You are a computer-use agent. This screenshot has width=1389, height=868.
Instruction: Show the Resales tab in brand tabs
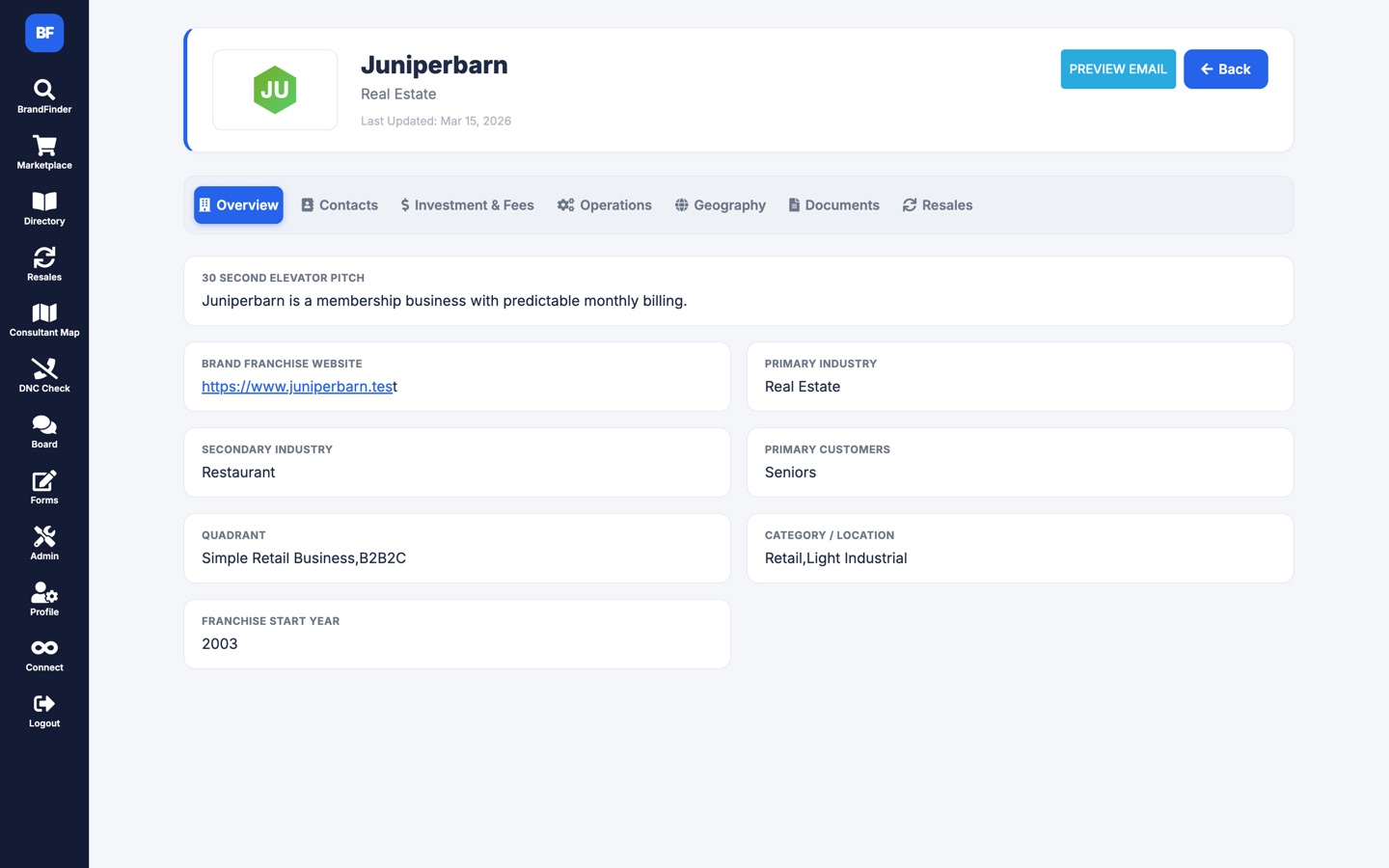938,205
